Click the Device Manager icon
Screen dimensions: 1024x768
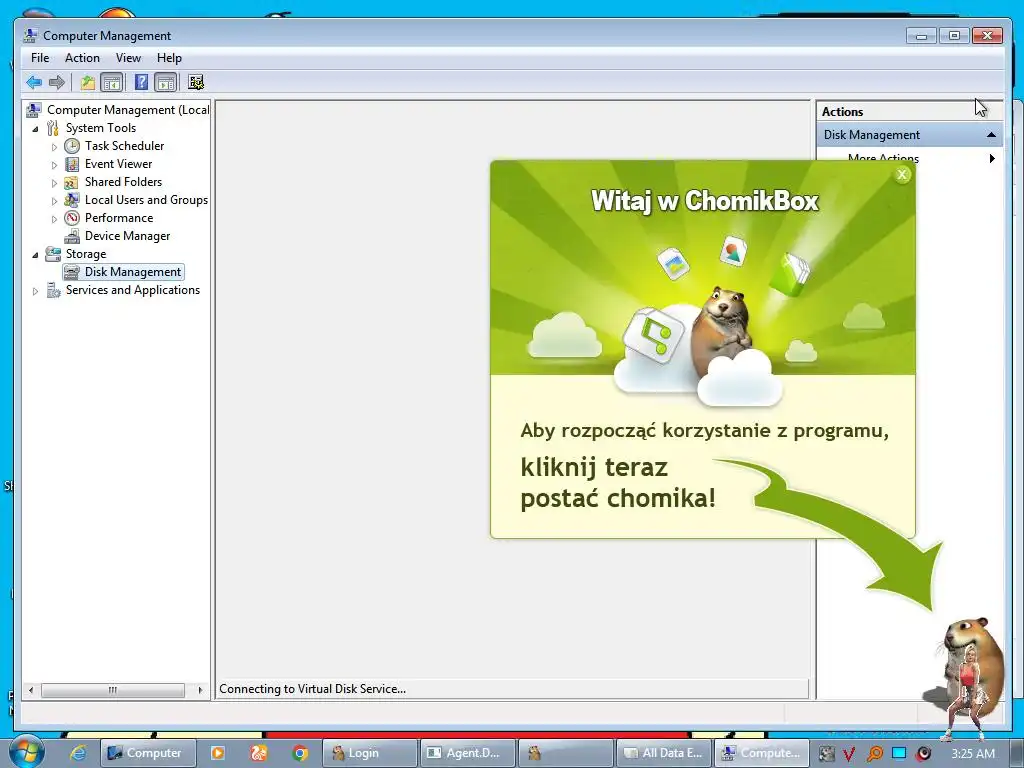tap(72, 236)
